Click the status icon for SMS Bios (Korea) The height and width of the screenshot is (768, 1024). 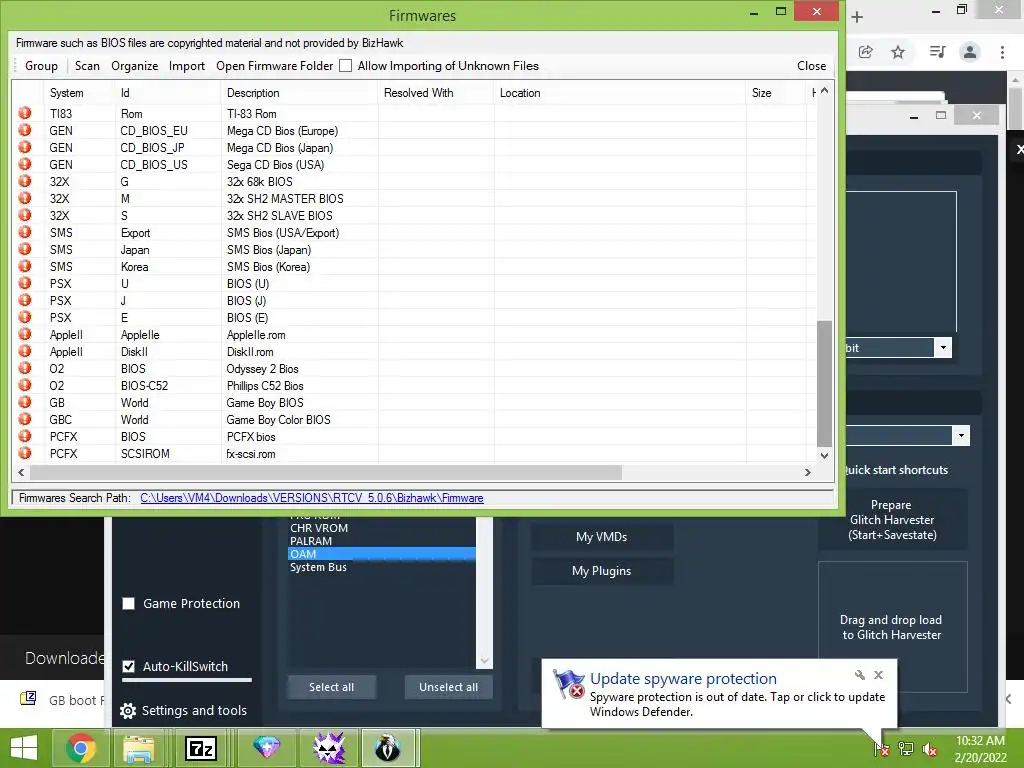pos(25,266)
